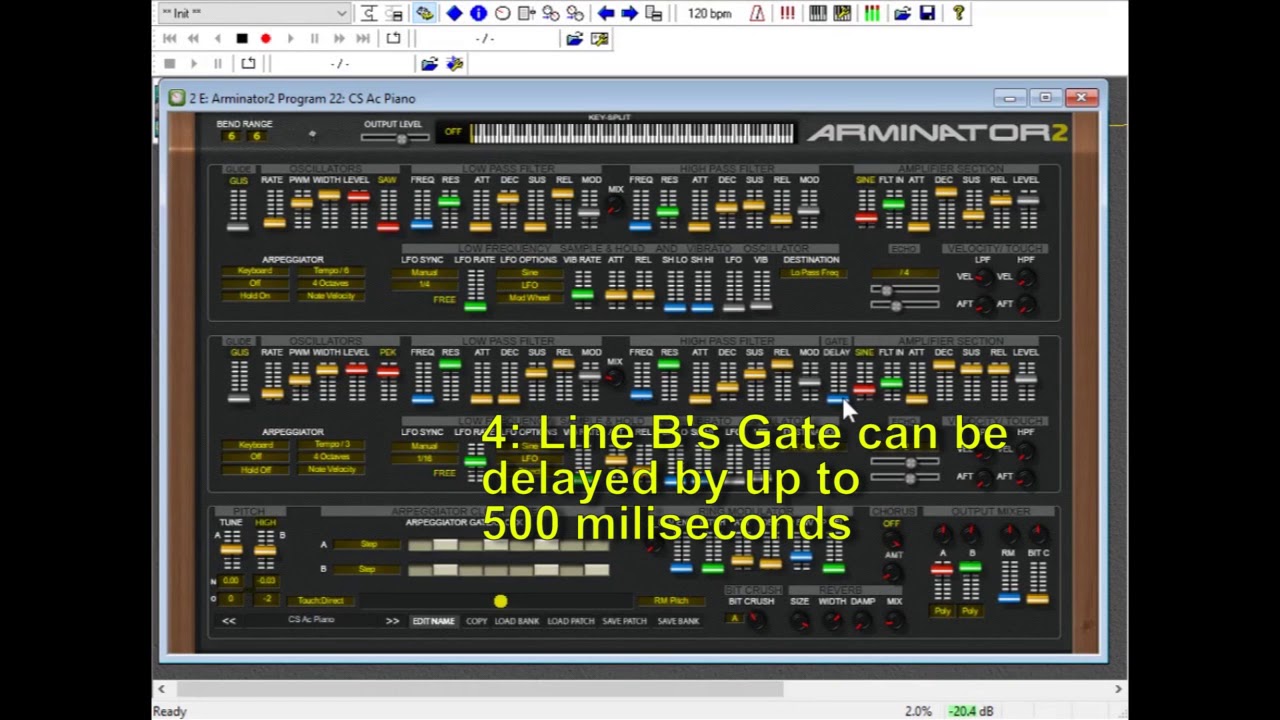Click the LOAD PATCH button
This screenshot has height=720, width=1280.
pyautogui.click(x=571, y=621)
